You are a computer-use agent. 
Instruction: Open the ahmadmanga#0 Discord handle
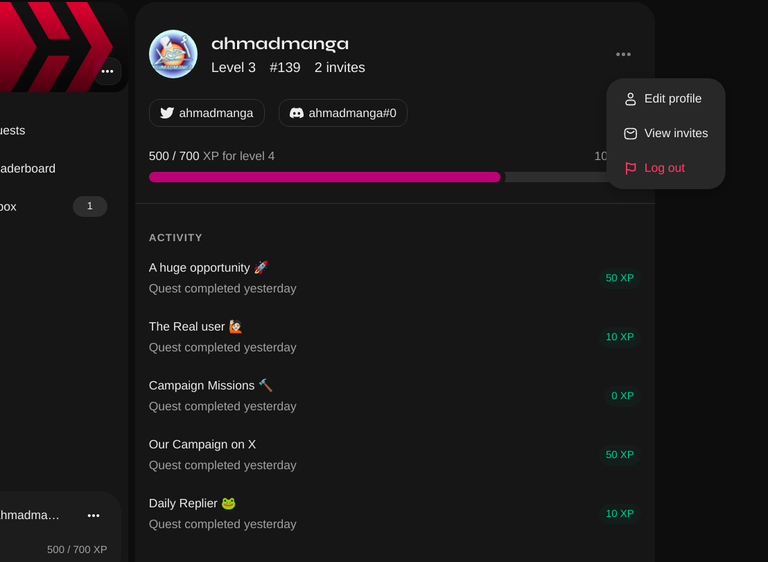[343, 113]
